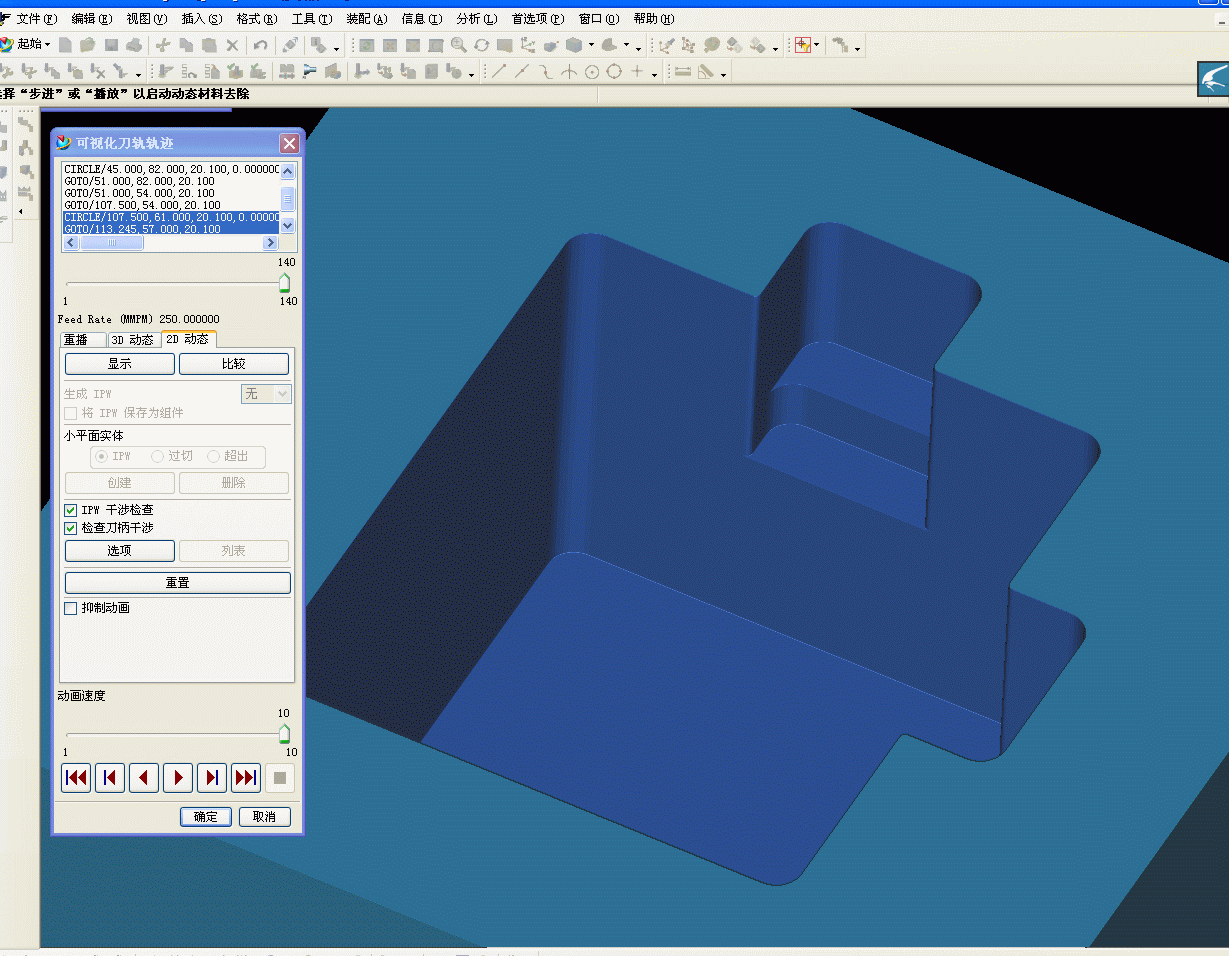Click the 取消 (Cancel) button
This screenshot has width=1229, height=956.
tap(264, 817)
